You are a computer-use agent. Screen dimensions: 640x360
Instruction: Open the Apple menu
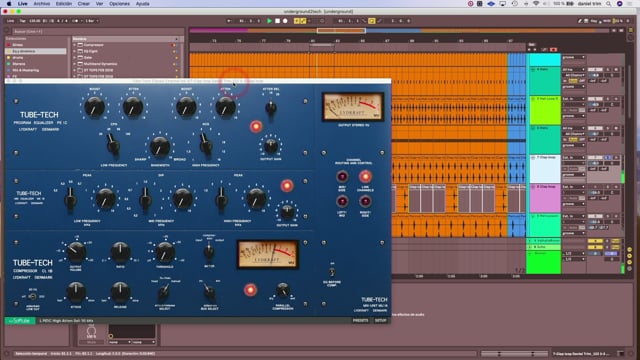9,4
